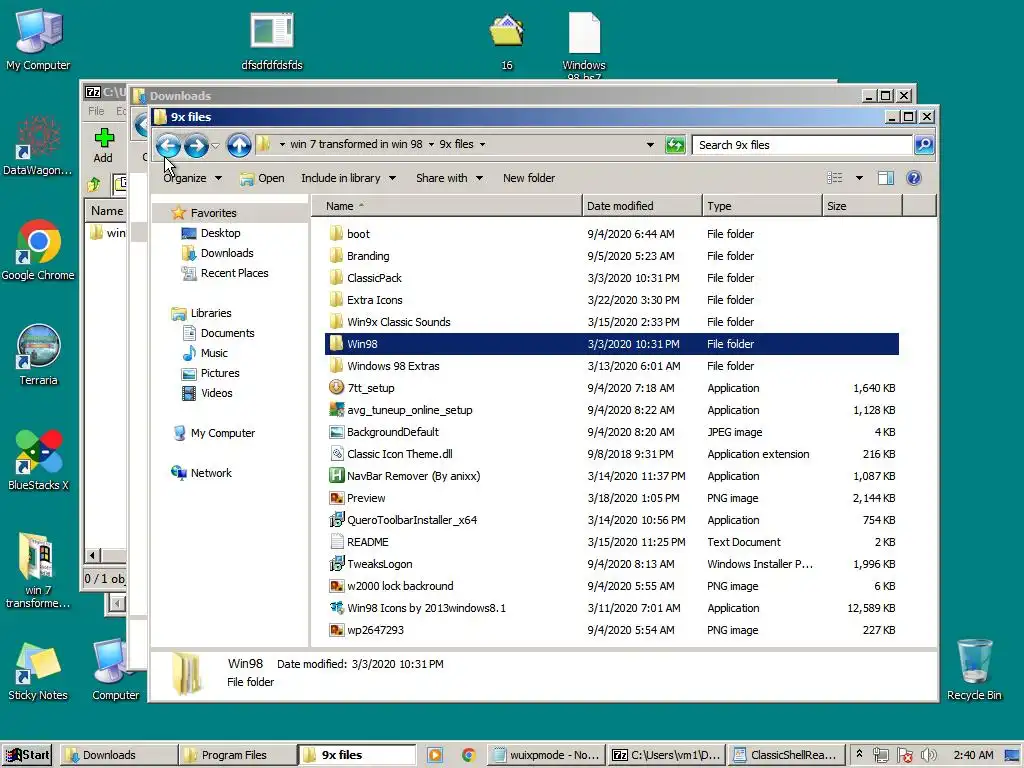Image resolution: width=1024 pixels, height=768 pixels.
Task: Click Open in the toolbar
Action: (x=262, y=178)
